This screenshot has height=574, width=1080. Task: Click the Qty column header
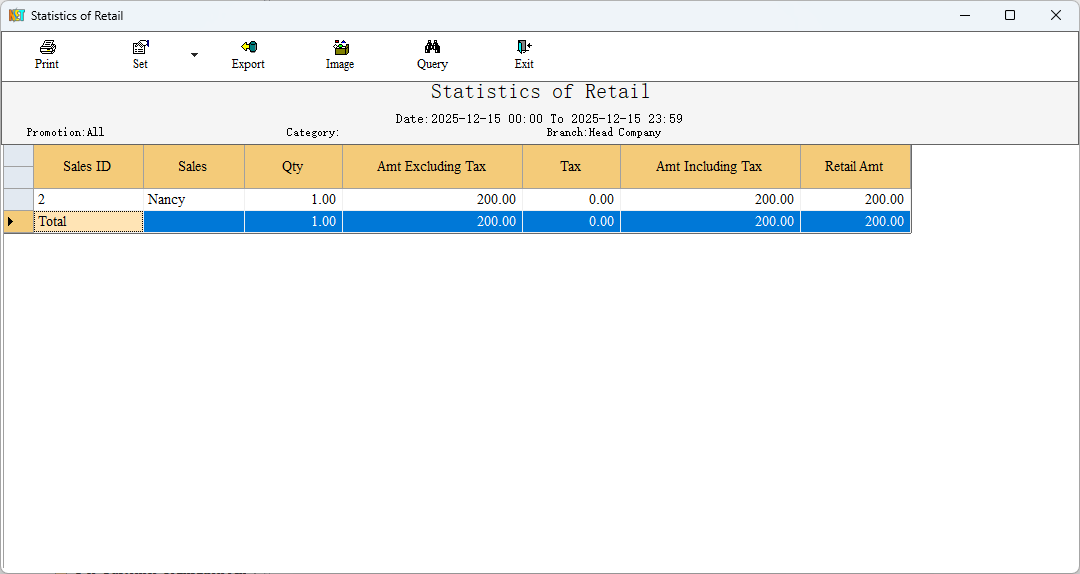pos(292,167)
